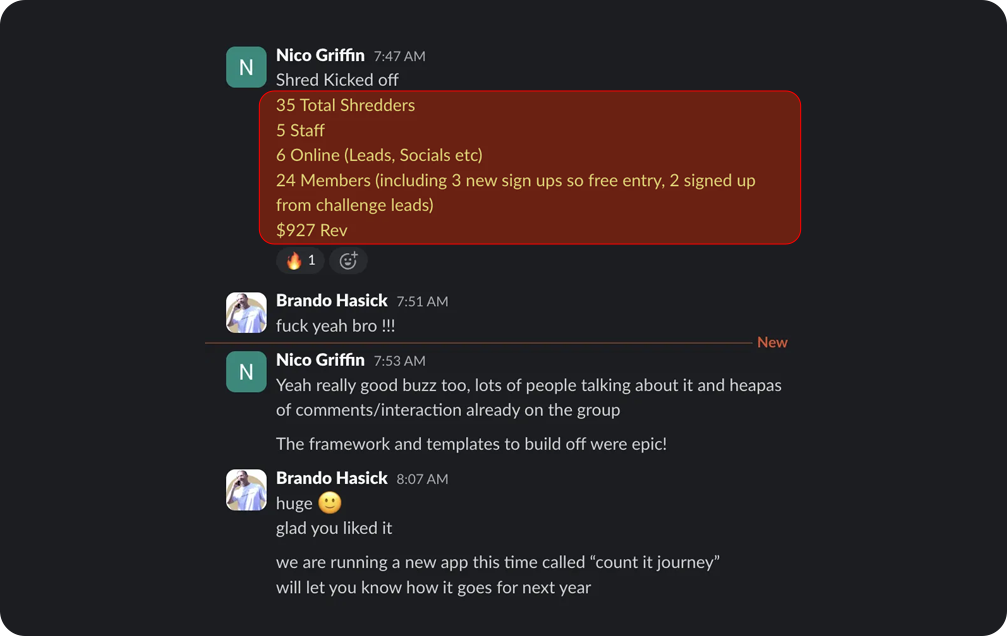
Task: Click Nico Griffin's avatar on the 7:47 AM message
Action: [246, 67]
